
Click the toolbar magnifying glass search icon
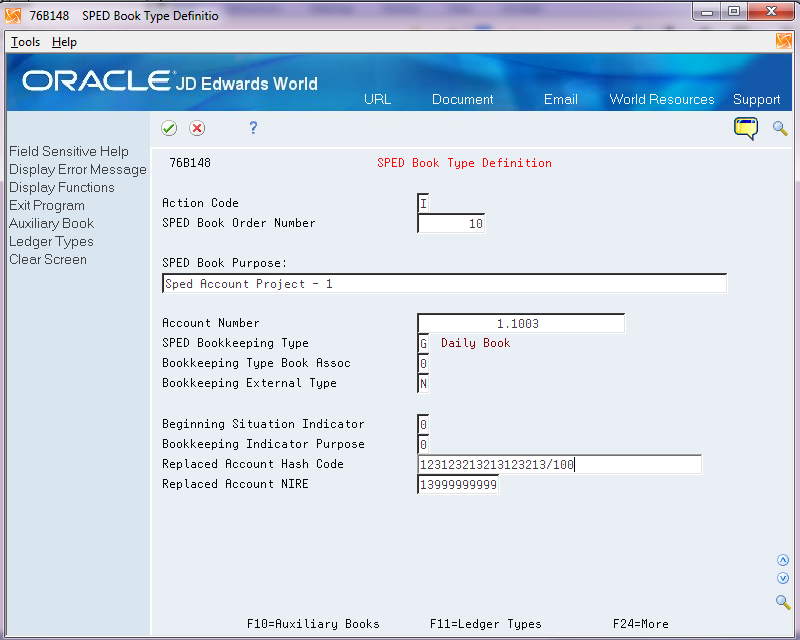tap(780, 128)
